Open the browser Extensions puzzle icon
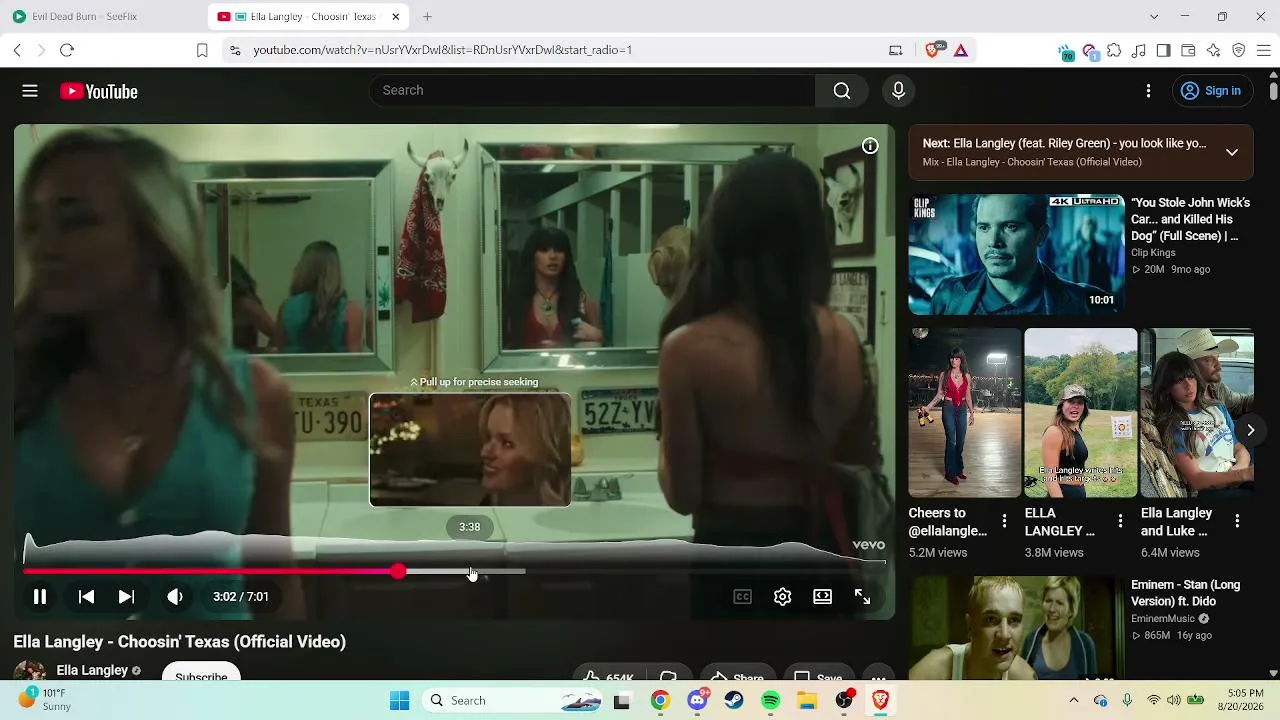Viewport: 1280px width, 720px height. point(1114,50)
